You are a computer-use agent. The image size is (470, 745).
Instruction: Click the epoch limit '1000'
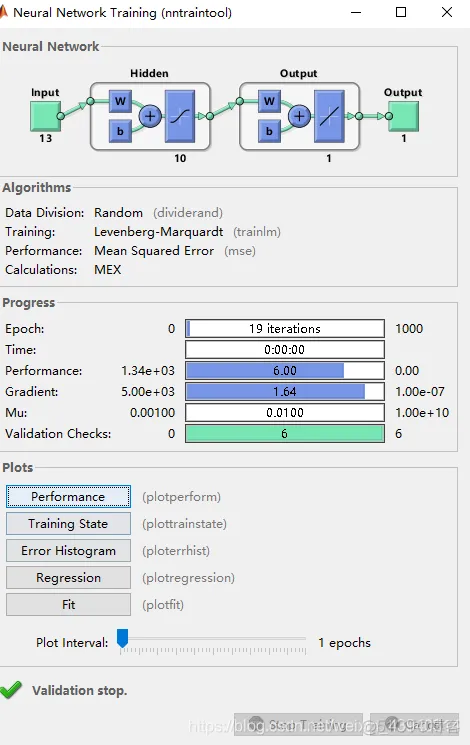(x=409, y=328)
